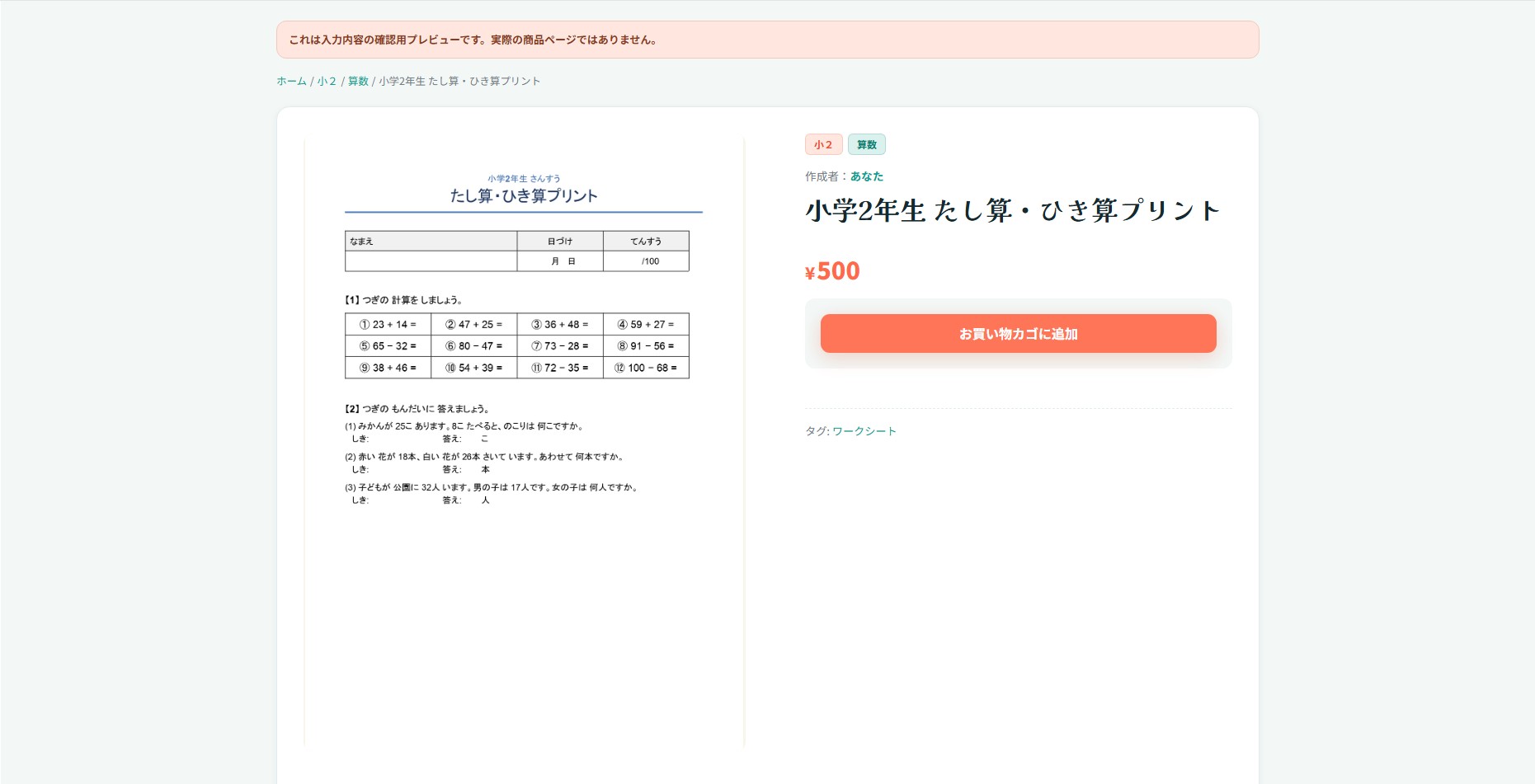Image resolution: width=1535 pixels, height=784 pixels.
Task: Select the 算数 subject badge
Action: point(867,144)
